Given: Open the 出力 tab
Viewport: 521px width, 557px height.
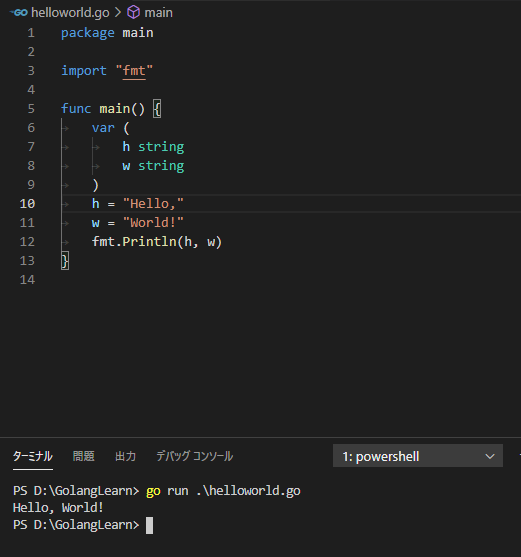Looking at the screenshot, I should [x=125, y=456].
